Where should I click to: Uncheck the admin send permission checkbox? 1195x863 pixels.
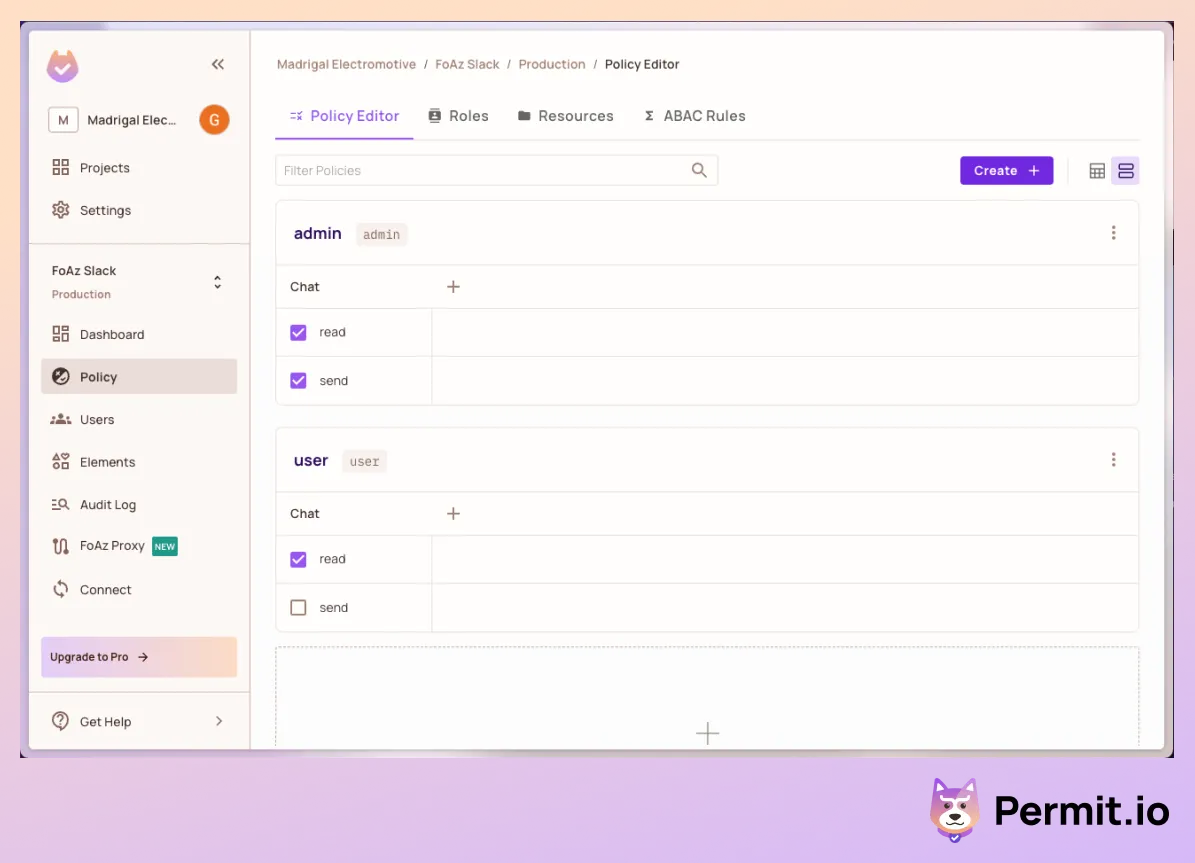[298, 381]
